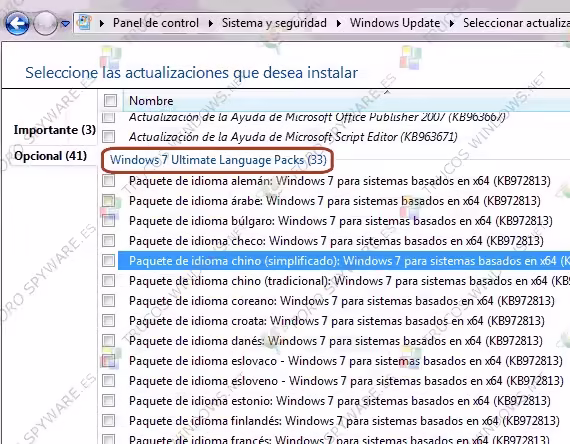Viewport: 570px width, 444px height.
Task: Open Sistema y seguridad breadcrumb
Action: pyautogui.click(x=274, y=23)
